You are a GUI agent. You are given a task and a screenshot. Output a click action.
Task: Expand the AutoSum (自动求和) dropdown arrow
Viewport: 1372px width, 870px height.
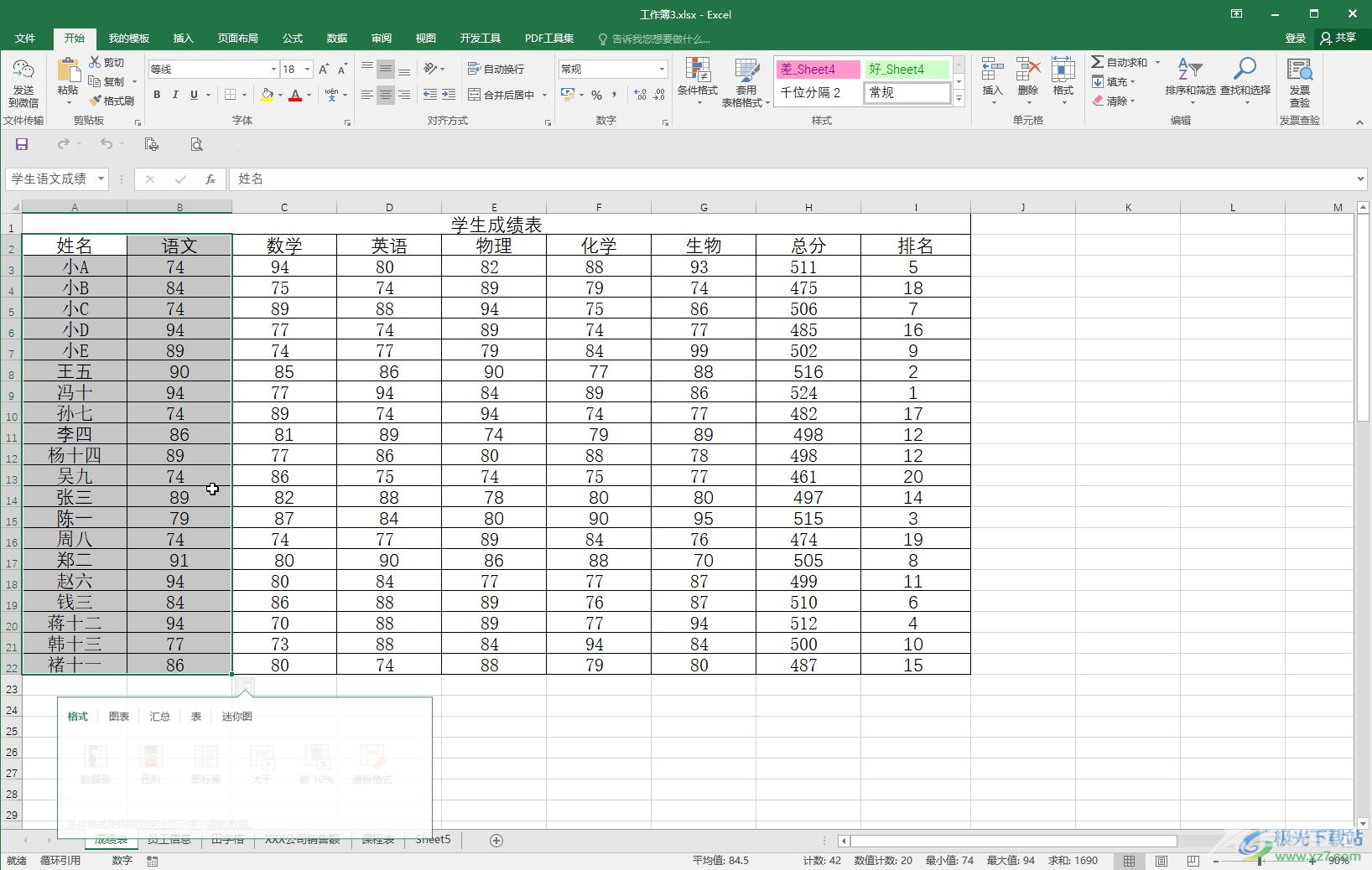pyautogui.click(x=1157, y=62)
